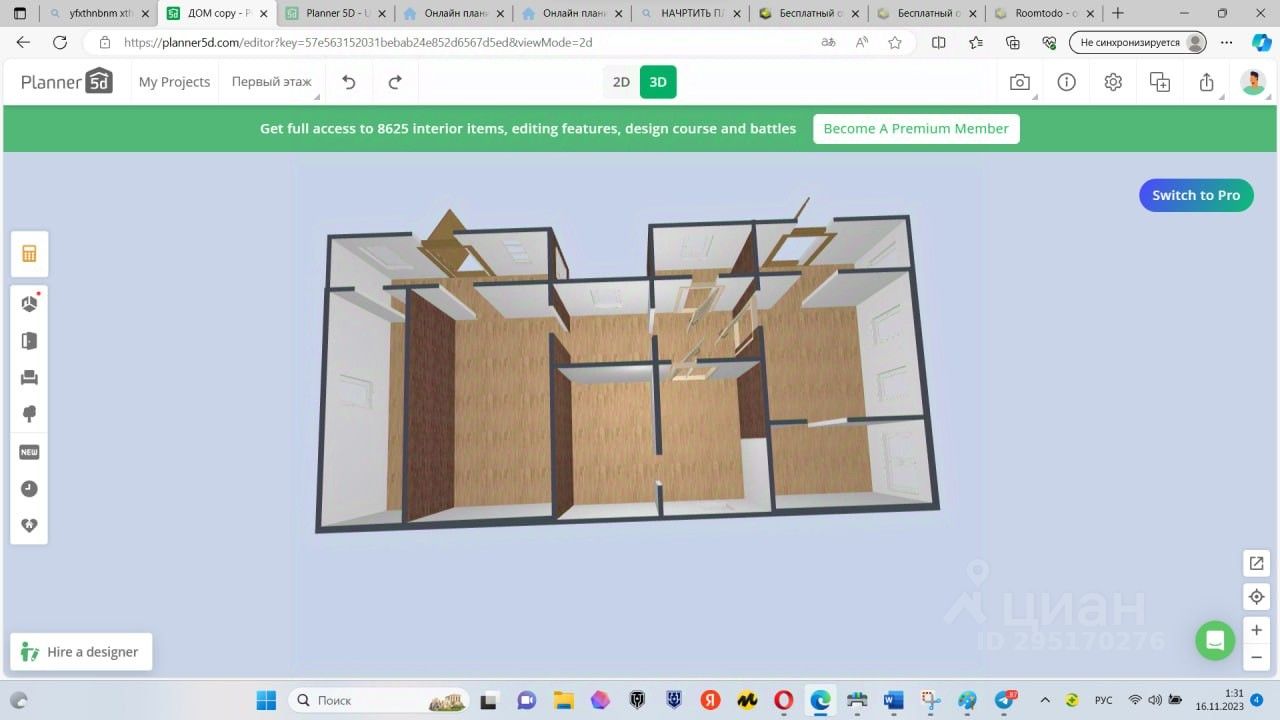
Task: Close the ДОМ copy browser tab
Action: [x=263, y=14]
